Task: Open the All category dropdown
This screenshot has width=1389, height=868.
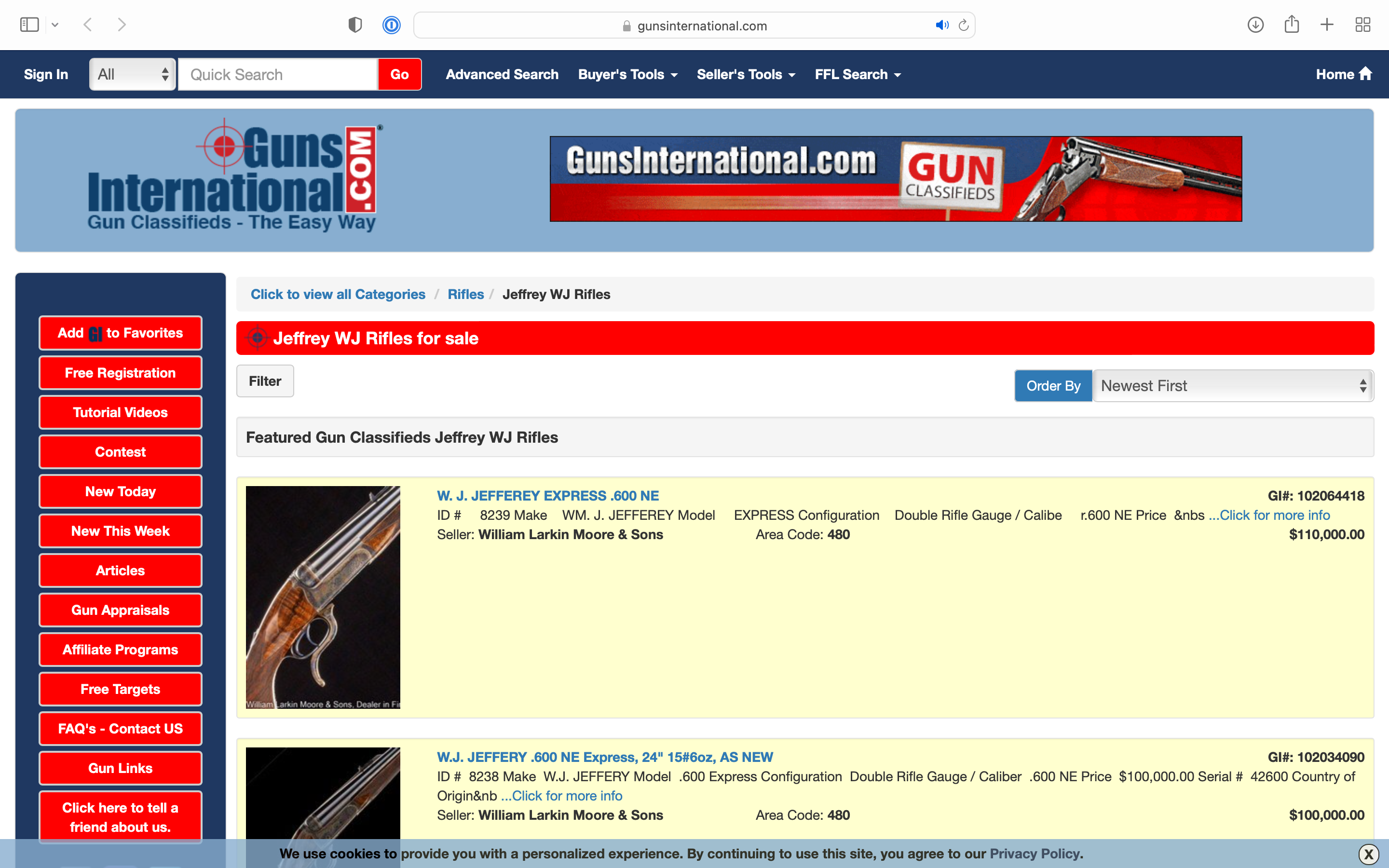Action: coord(133,74)
